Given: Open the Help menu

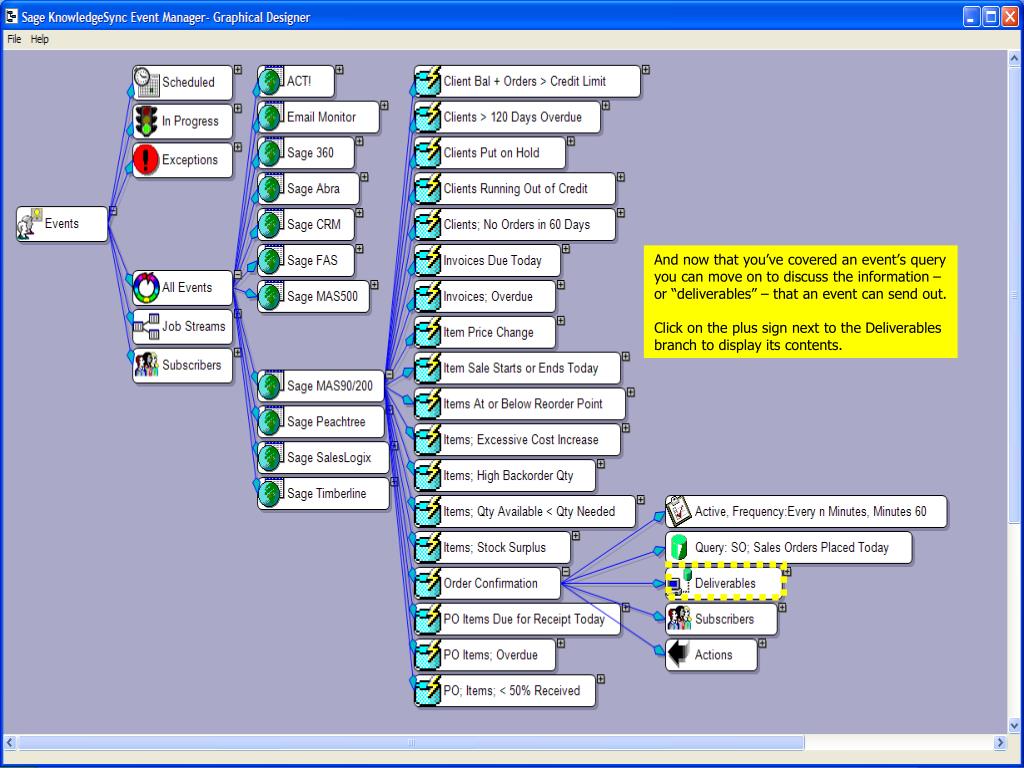Looking at the screenshot, I should [39, 39].
